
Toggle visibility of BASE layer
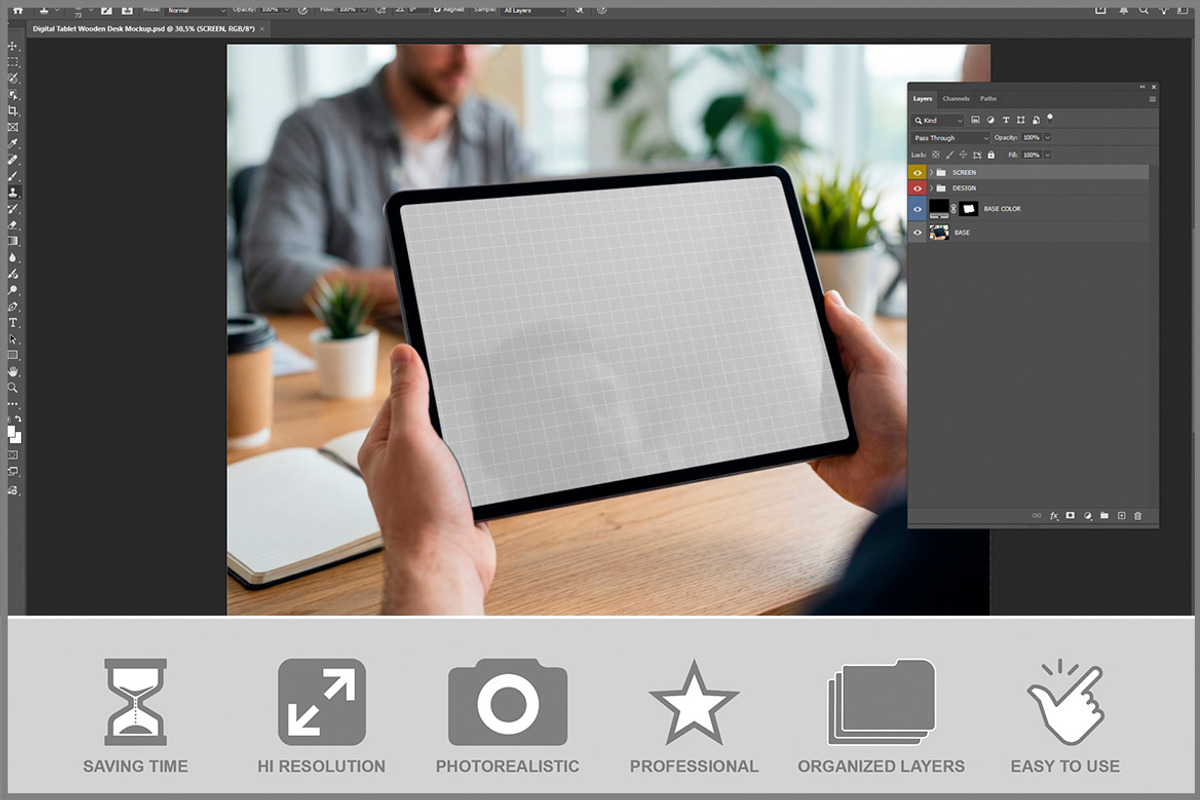[x=917, y=232]
